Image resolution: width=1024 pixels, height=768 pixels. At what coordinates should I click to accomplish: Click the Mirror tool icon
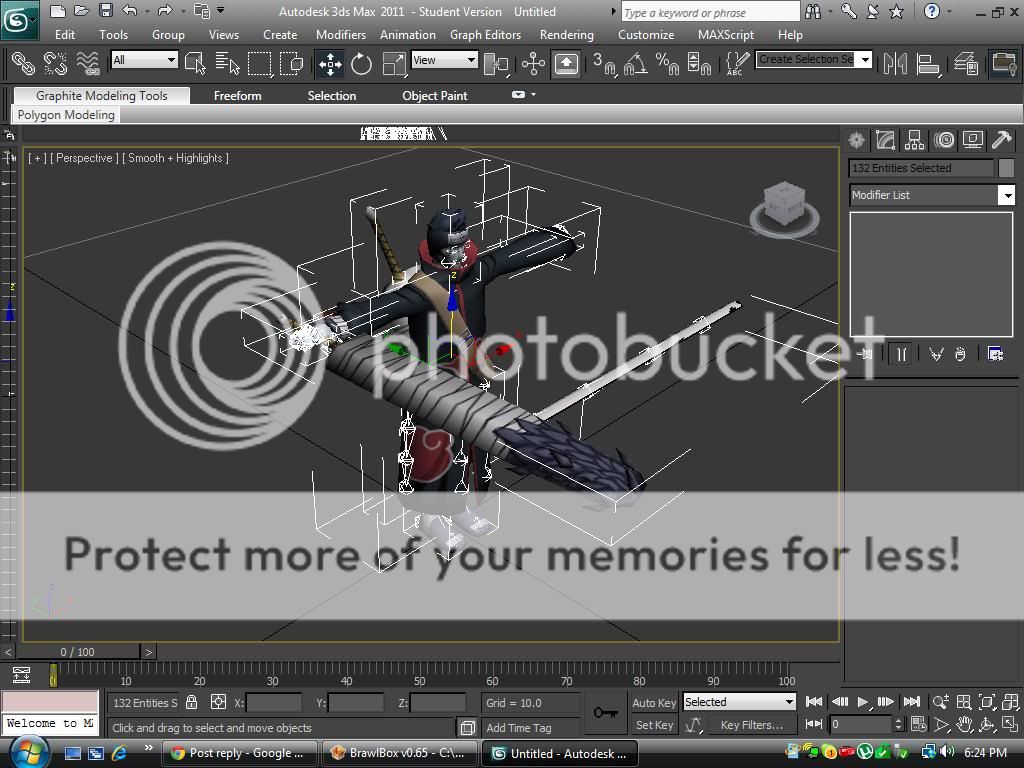[895, 63]
